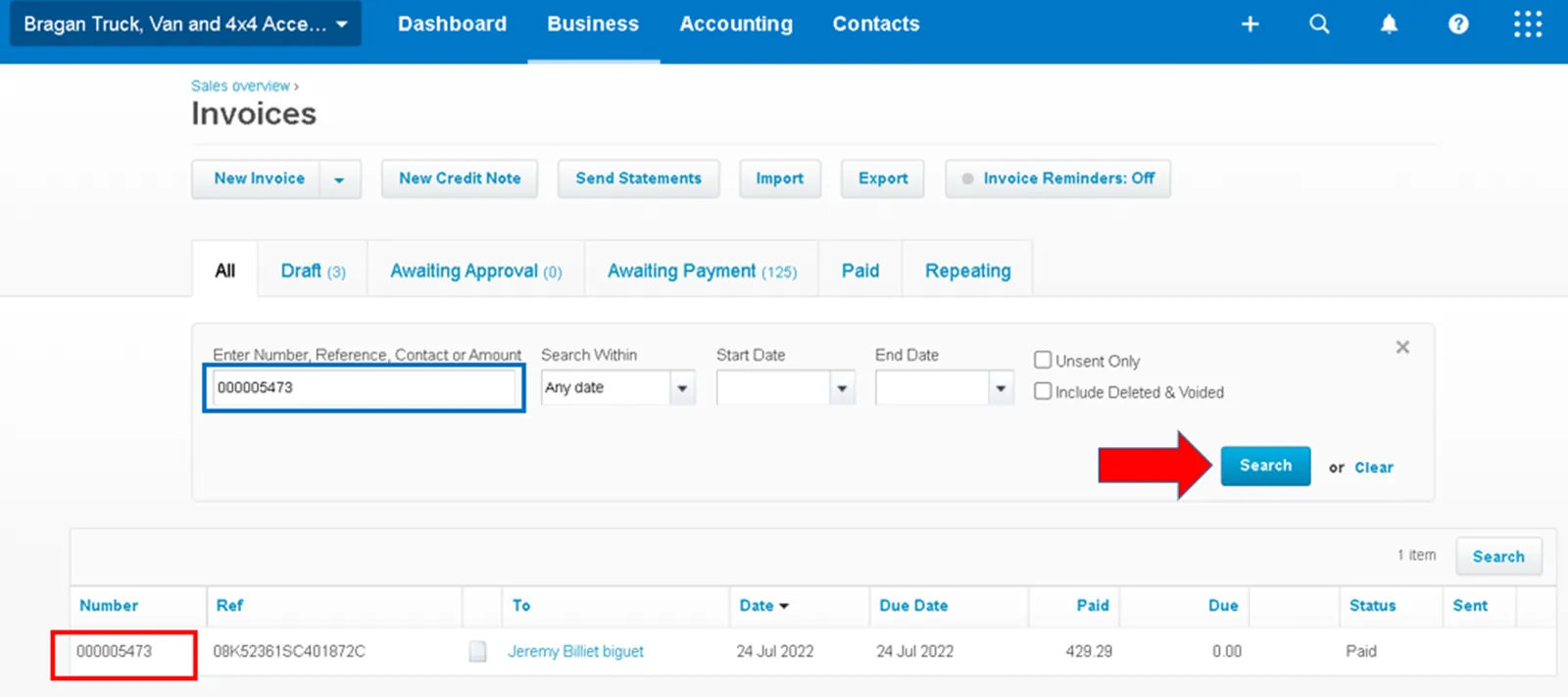Sort by the Due Date column header

913,606
